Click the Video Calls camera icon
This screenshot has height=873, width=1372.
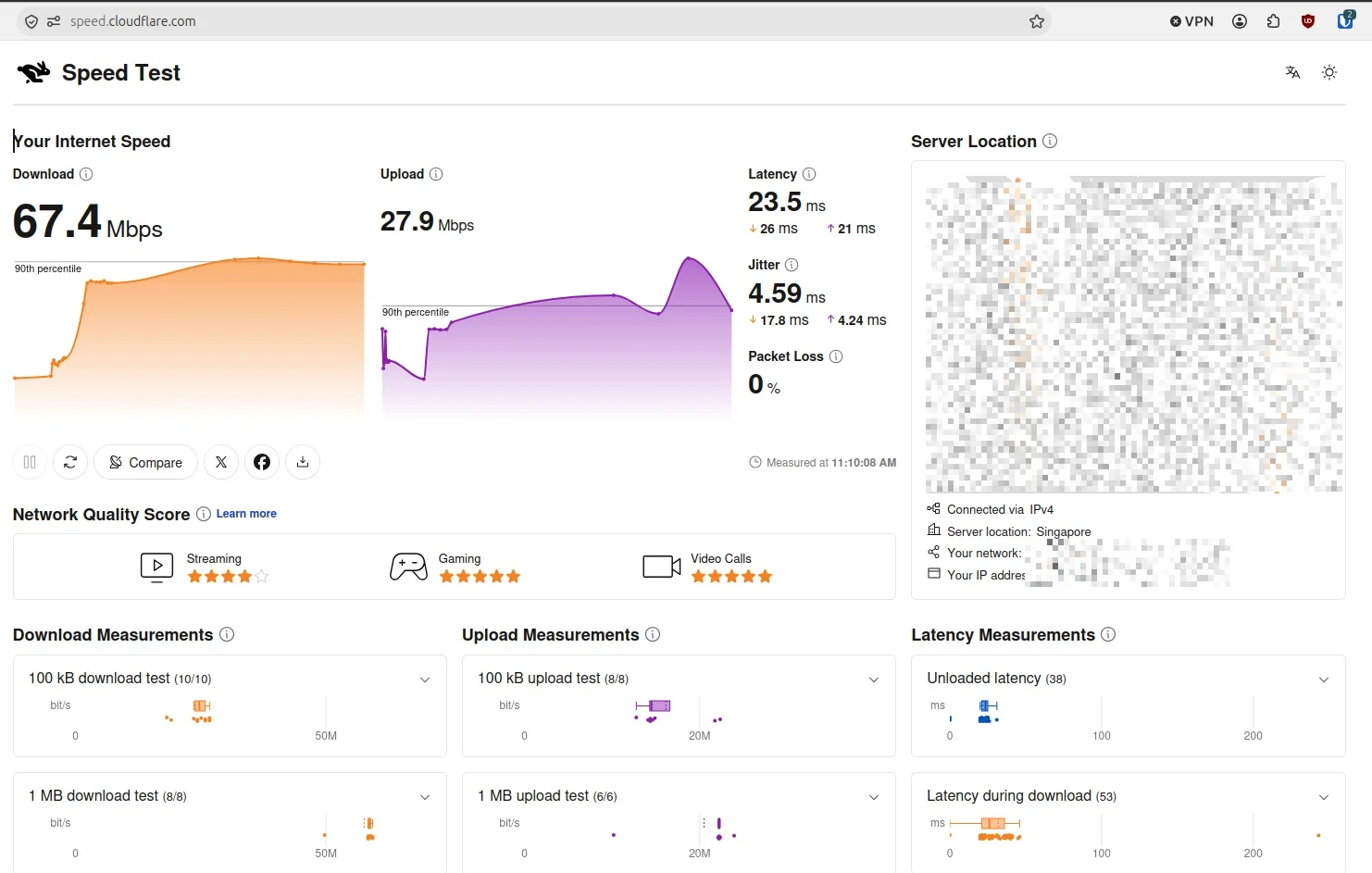[x=662, y=567]
